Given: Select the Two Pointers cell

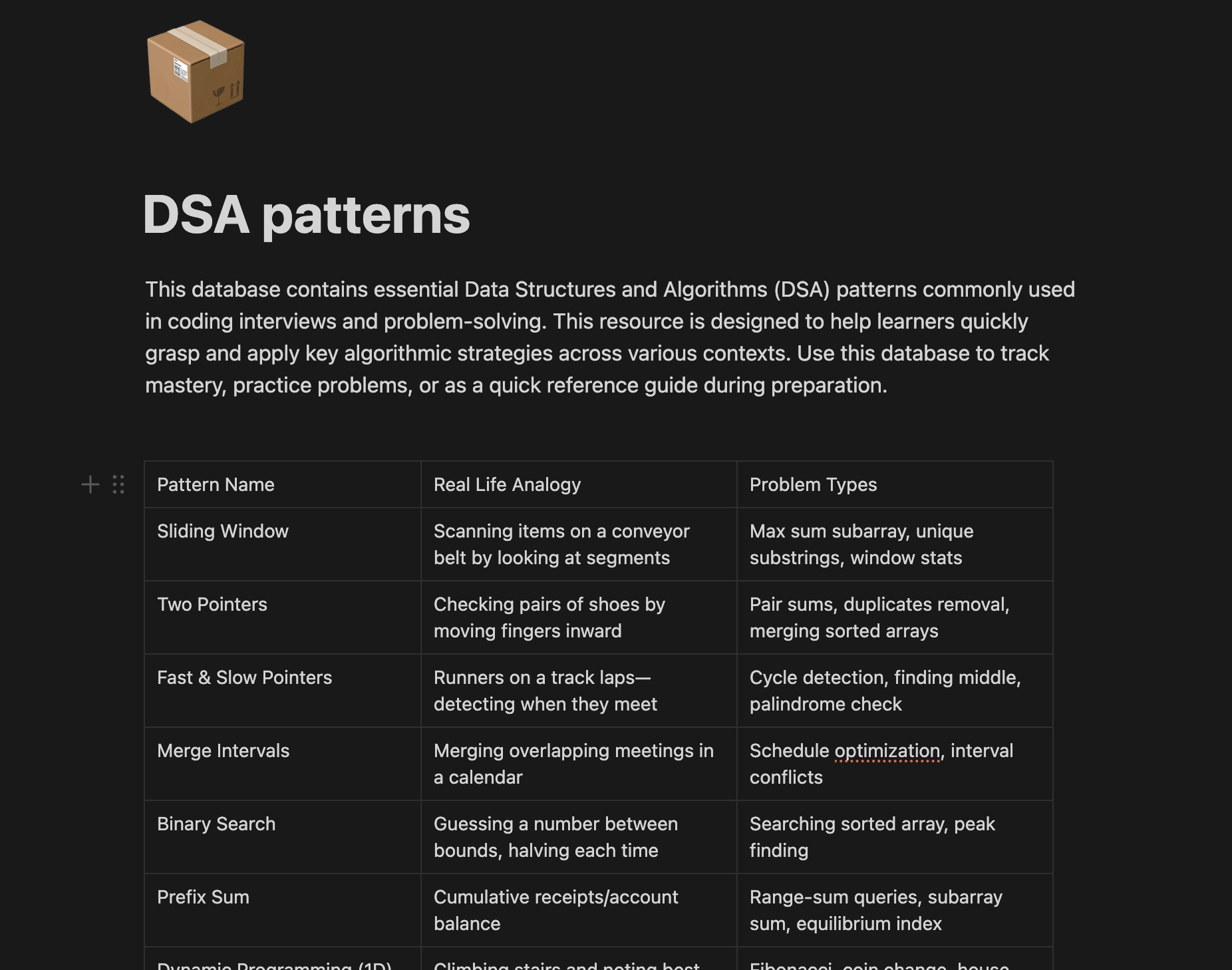Looking at the screenshot, I should (x=212, y=604).
